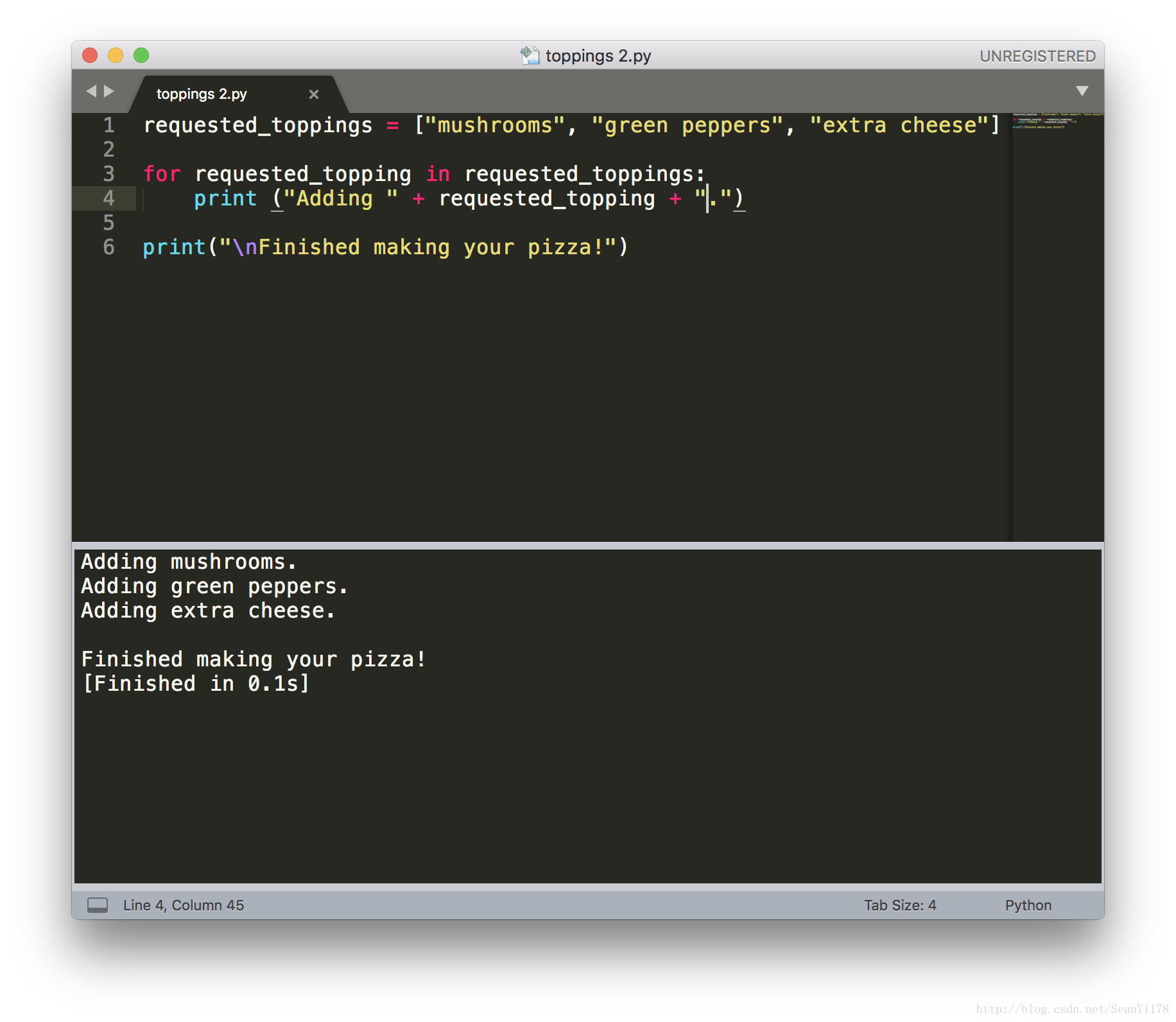The height and width of the screenshot is (1022, 1176).
Task: Click the 'for' keyword on line 3
Action: coord(162,174)
